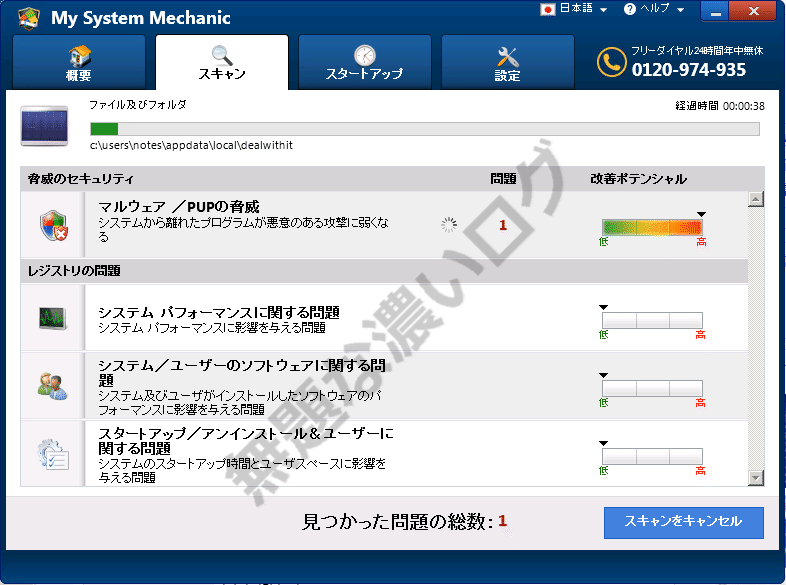This screenshot has height=585, width=786.
Task: Click the ファイル及びフォルダ scan label
Action: (138, 105)
